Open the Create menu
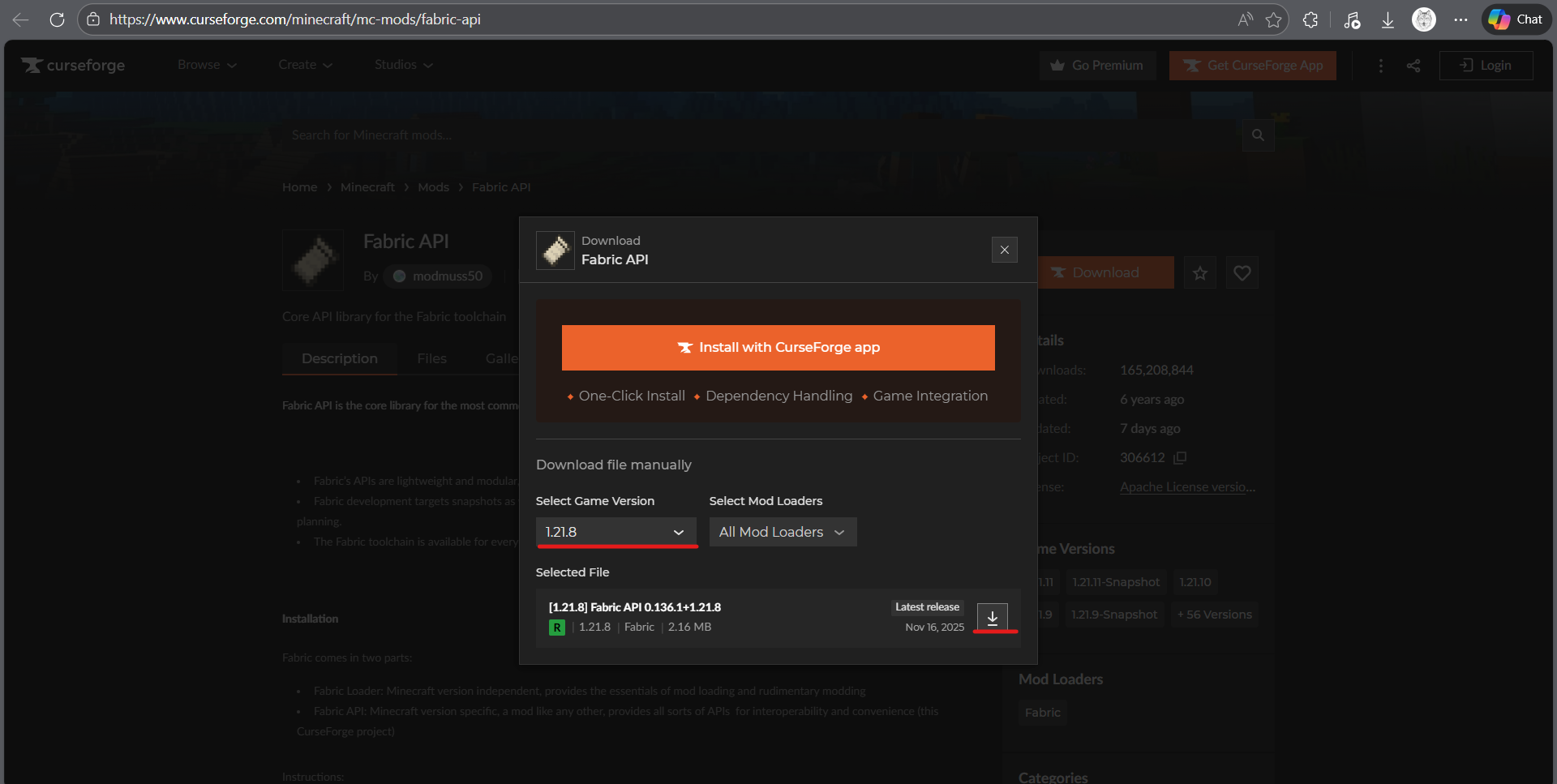The image size is (1557, 784). tap(305, 65)
